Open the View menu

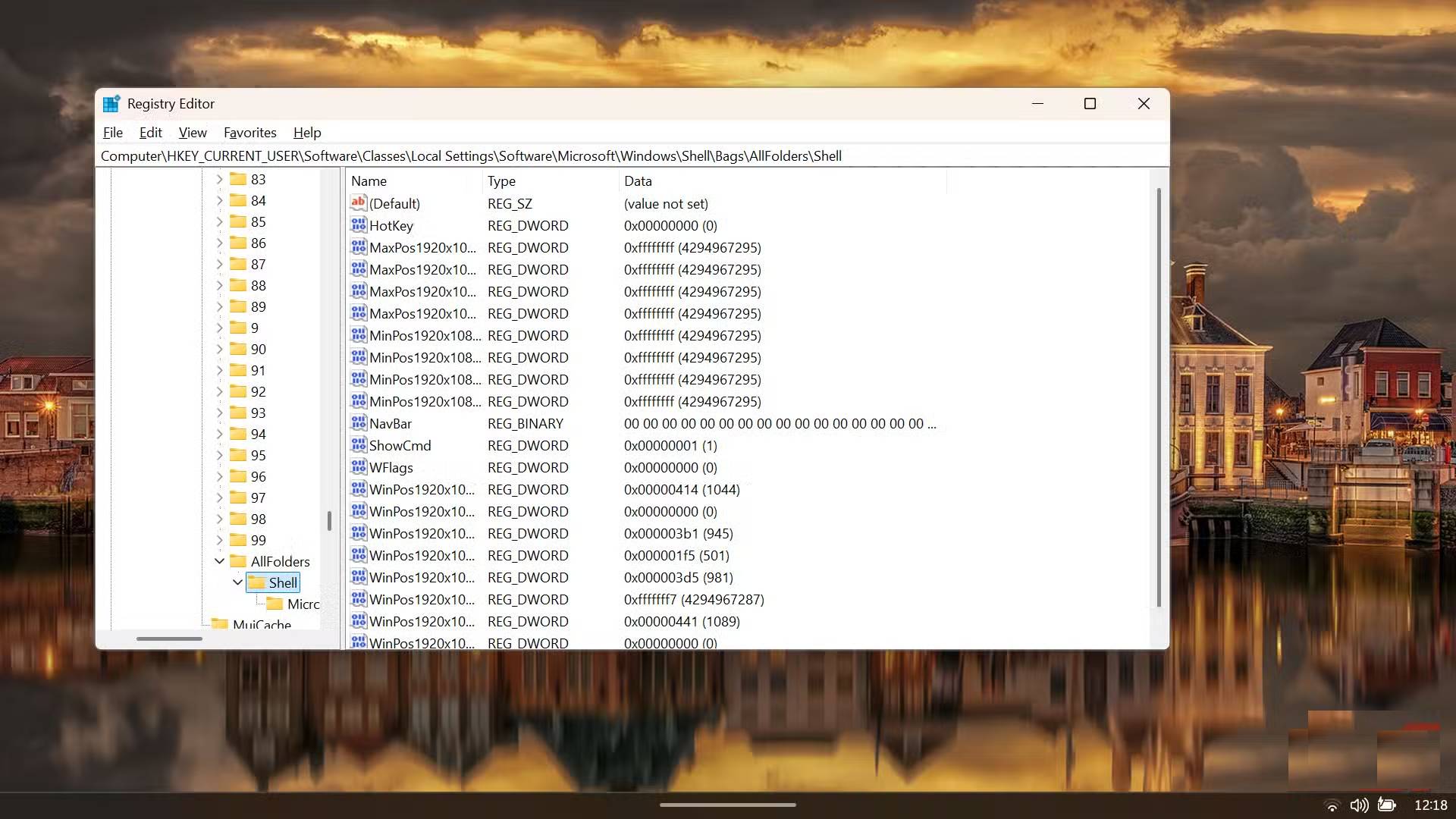tap(192, 133)
